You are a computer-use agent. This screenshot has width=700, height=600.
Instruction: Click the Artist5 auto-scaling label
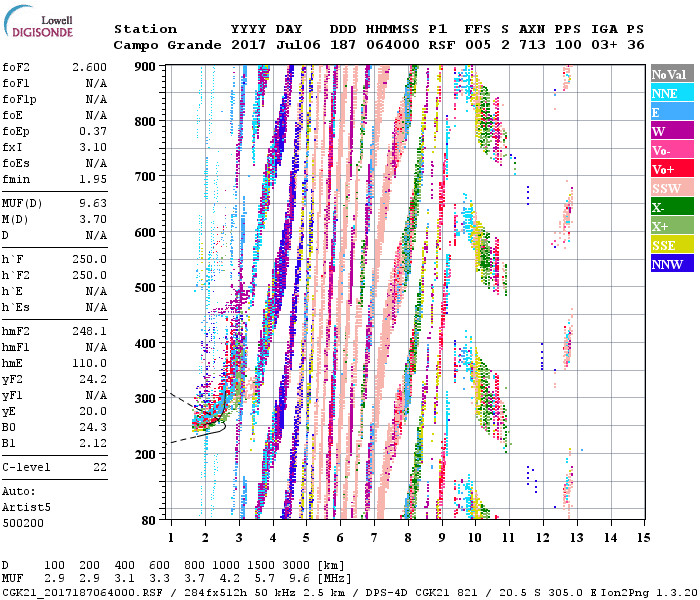pyautogui.click(x=25, y=507)
